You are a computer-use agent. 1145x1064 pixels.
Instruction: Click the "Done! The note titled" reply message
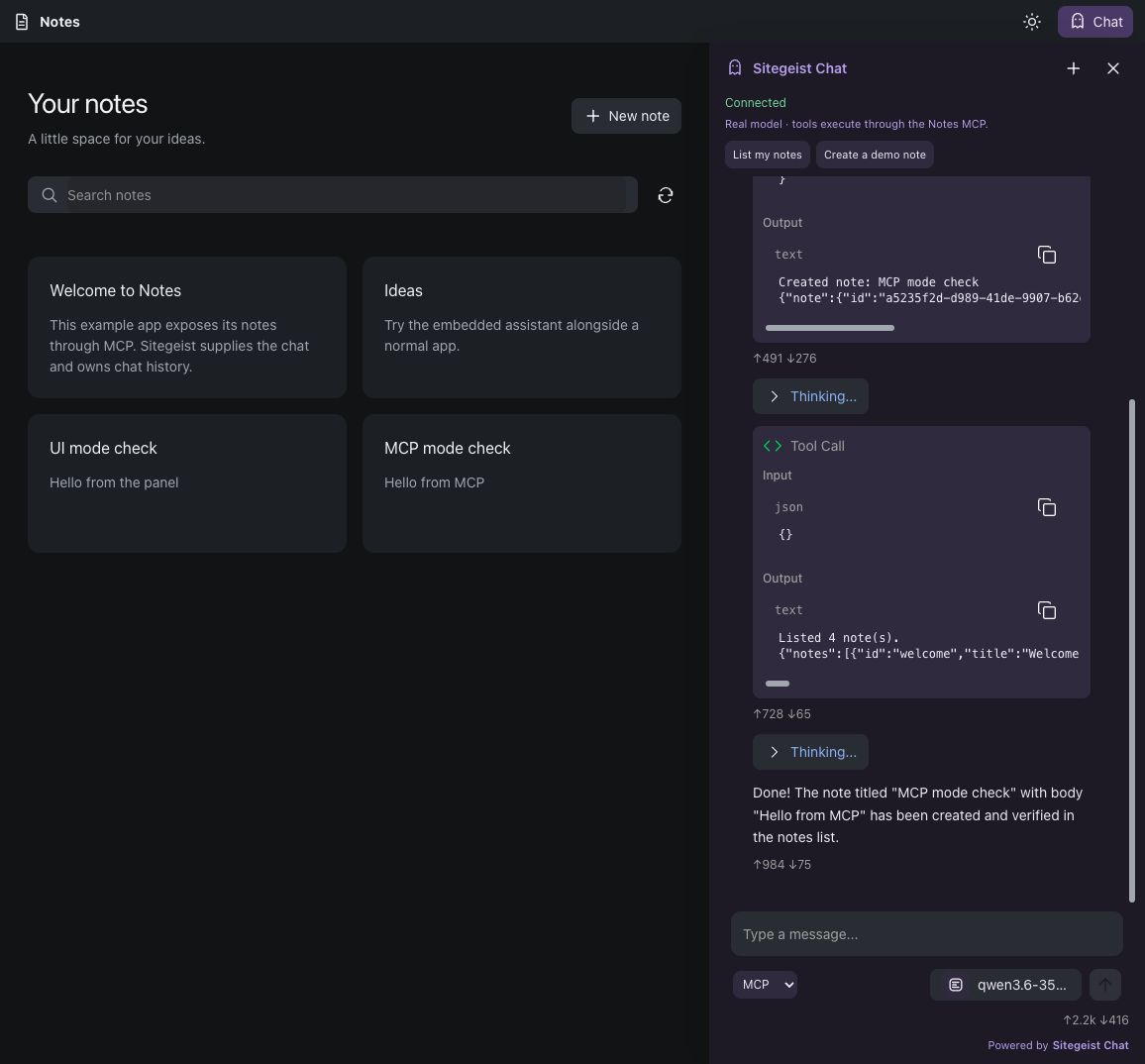[917, 815]
